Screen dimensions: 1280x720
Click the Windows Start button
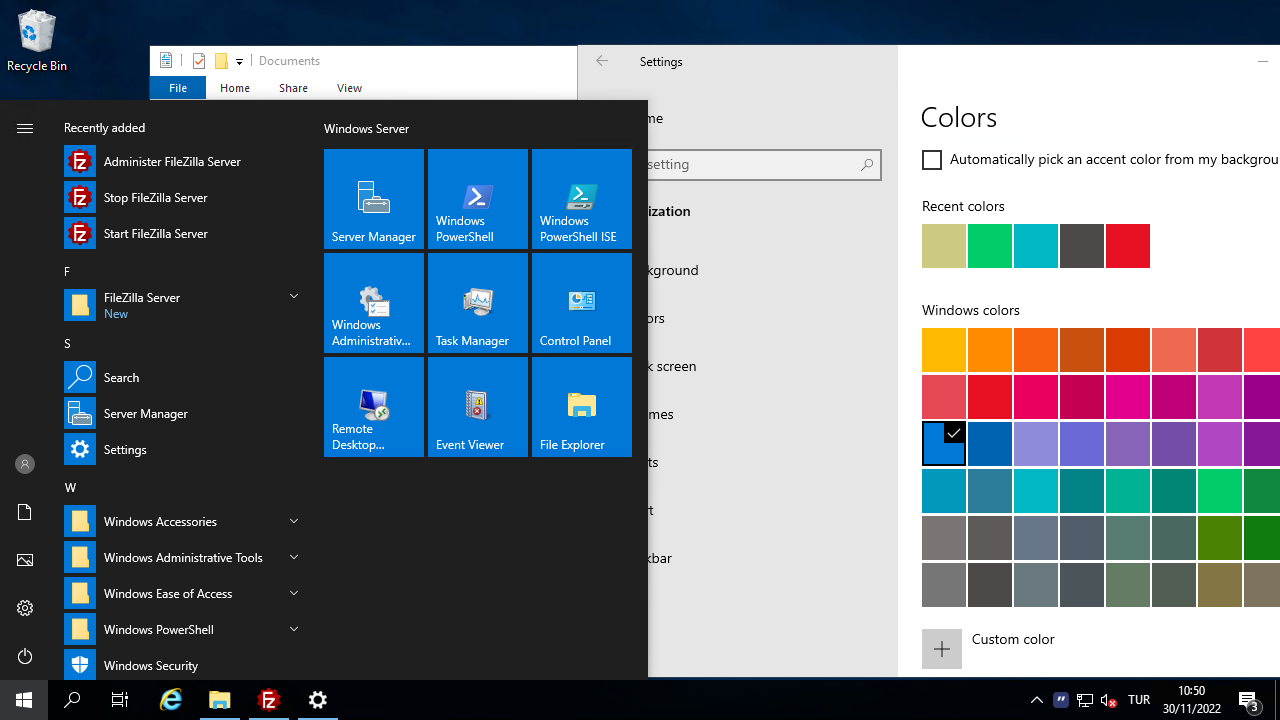click(24, 700)
